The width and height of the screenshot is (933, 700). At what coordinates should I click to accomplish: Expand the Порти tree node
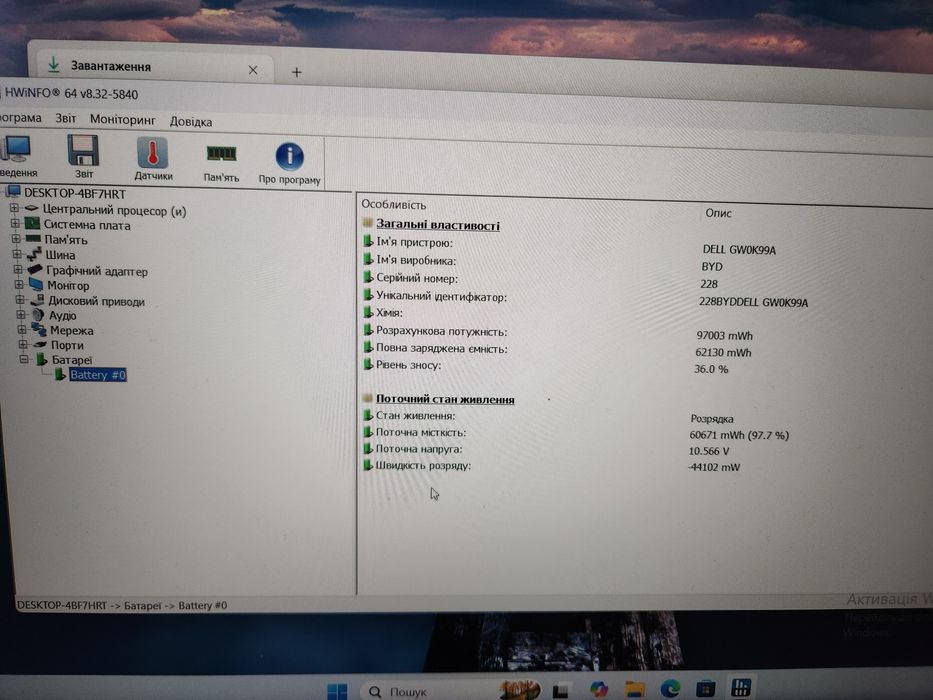tap(23, 344)
